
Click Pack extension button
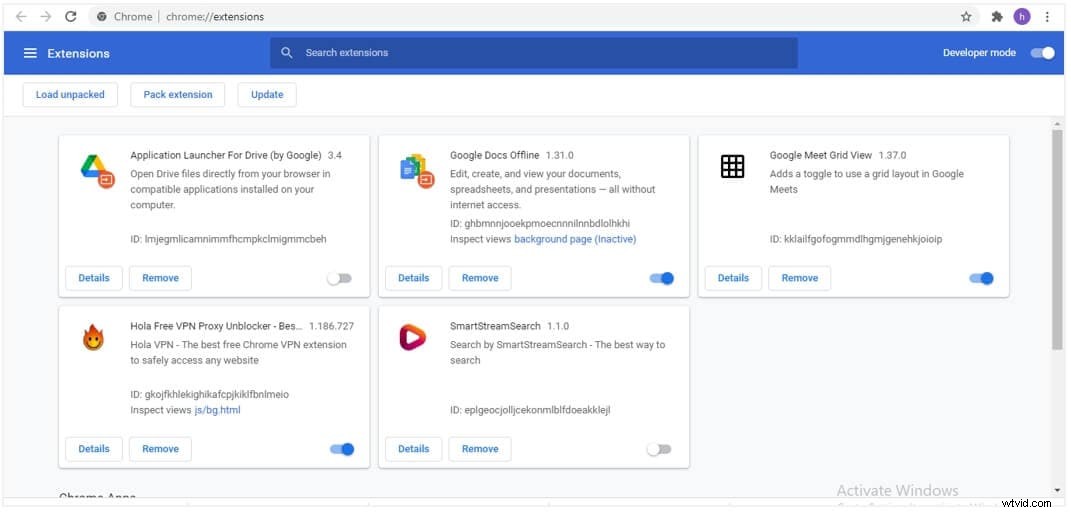click(x=178, y=95)
